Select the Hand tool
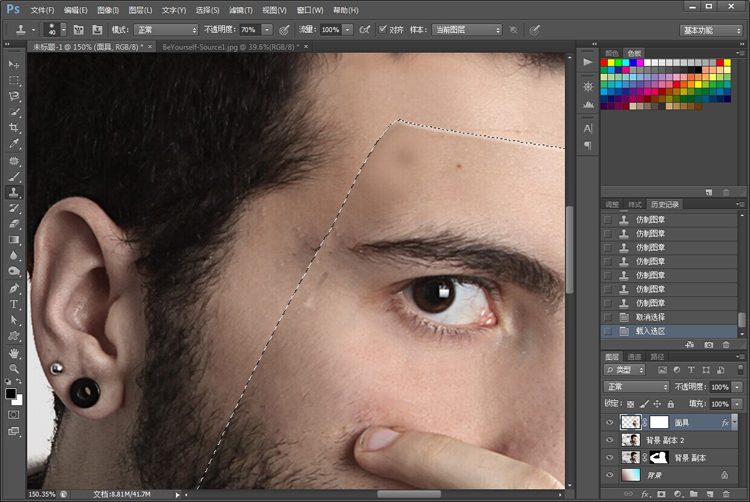Screen dimensions: 750x502 tap(14, 353)
